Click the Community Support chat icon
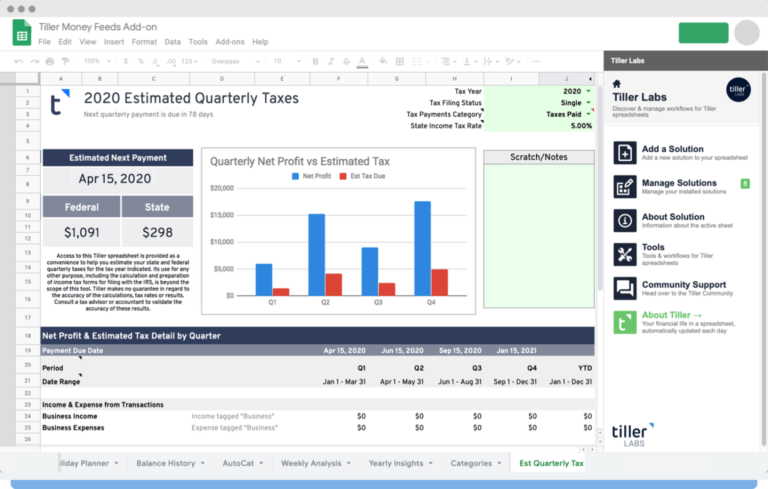The height and width of the screenshot is (489, 768). tap(625, 289)
